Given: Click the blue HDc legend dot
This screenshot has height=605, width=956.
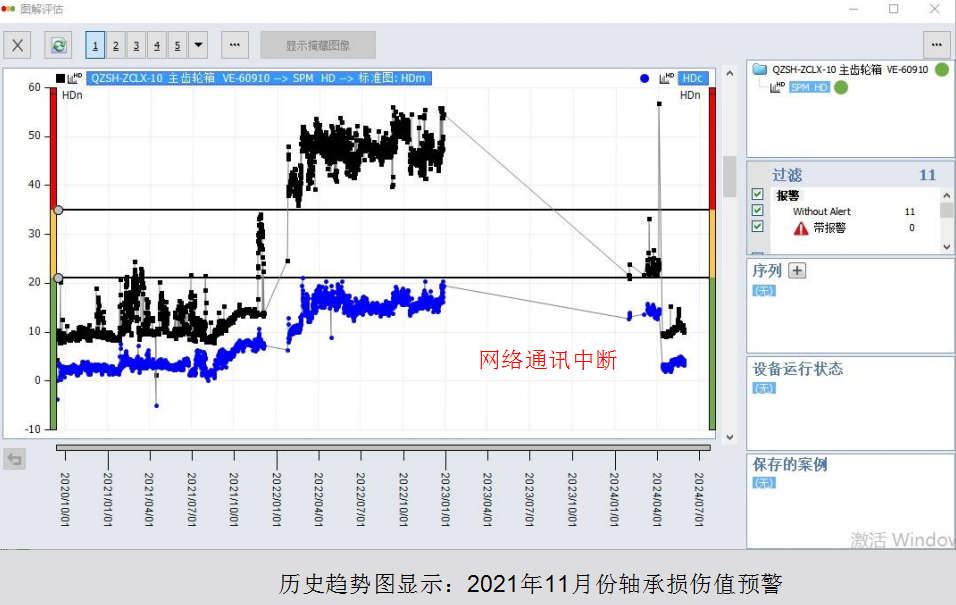Looking at the screenshot, I should tap(645, 78).
